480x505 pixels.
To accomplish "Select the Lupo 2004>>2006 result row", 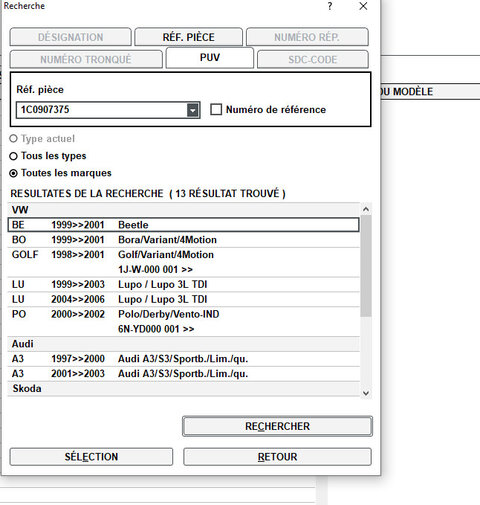I will [x=184, y=299].
